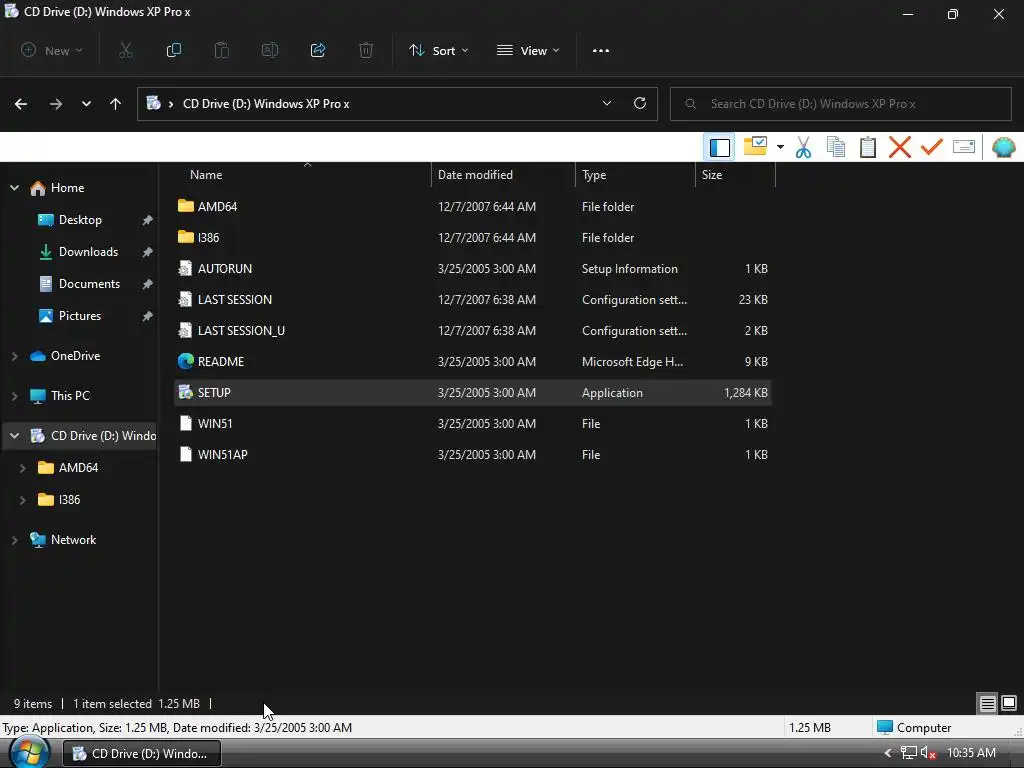Viewport: 1024px width, 768px height.
Task: Select the WIN51 file
Action: tap(473, 424)
